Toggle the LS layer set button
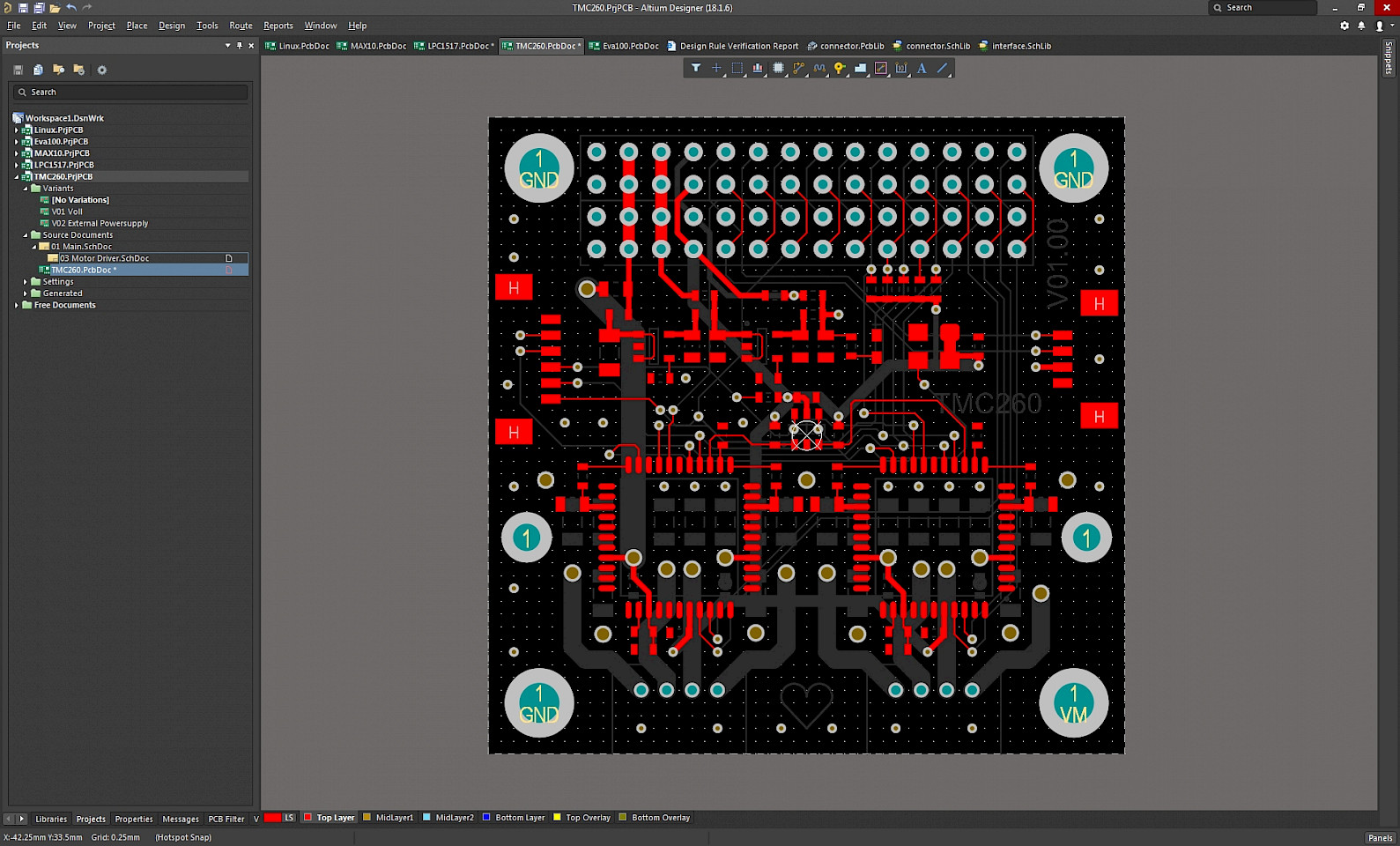 click(x=289, y=818)
